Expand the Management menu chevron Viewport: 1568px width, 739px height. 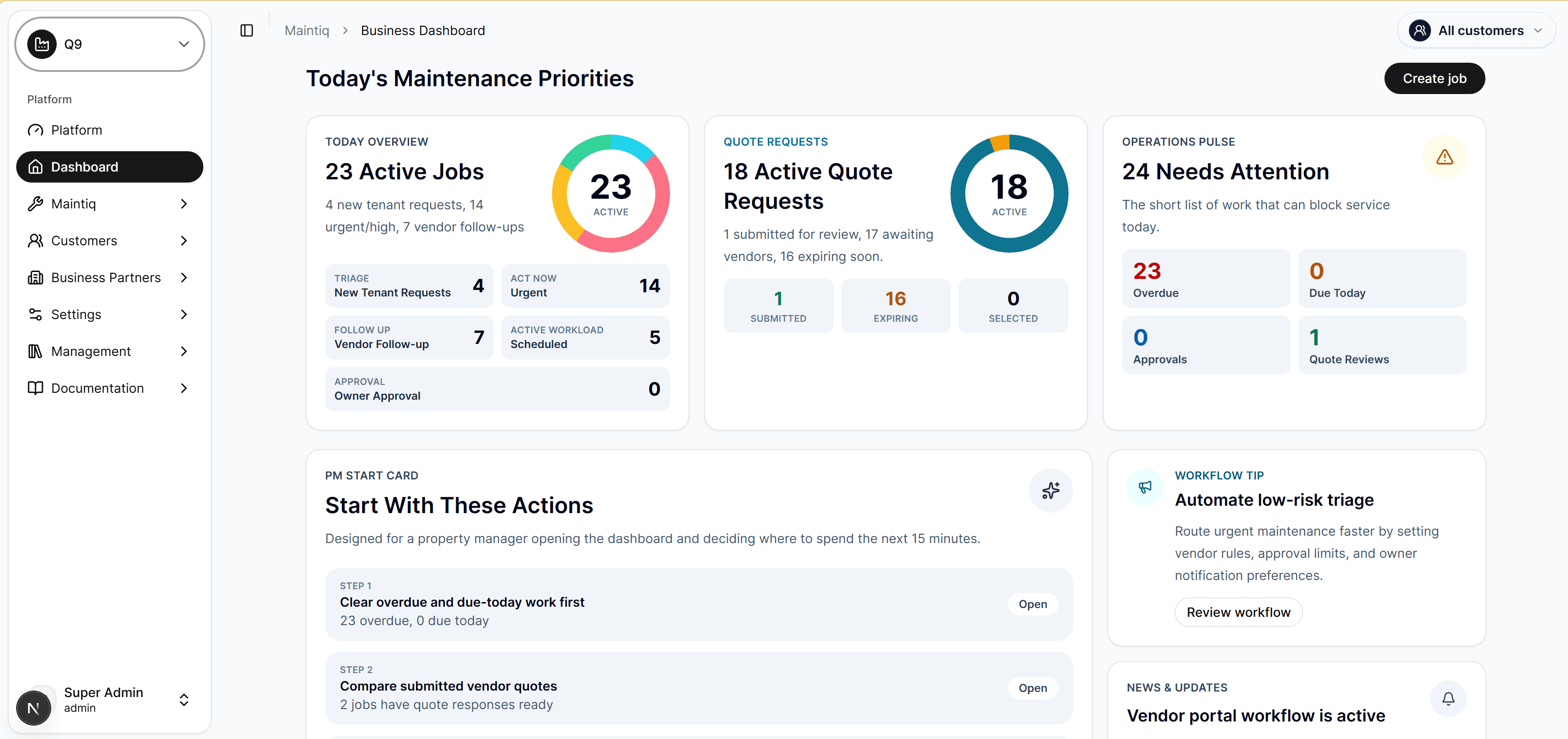click(x=184, y=352)
